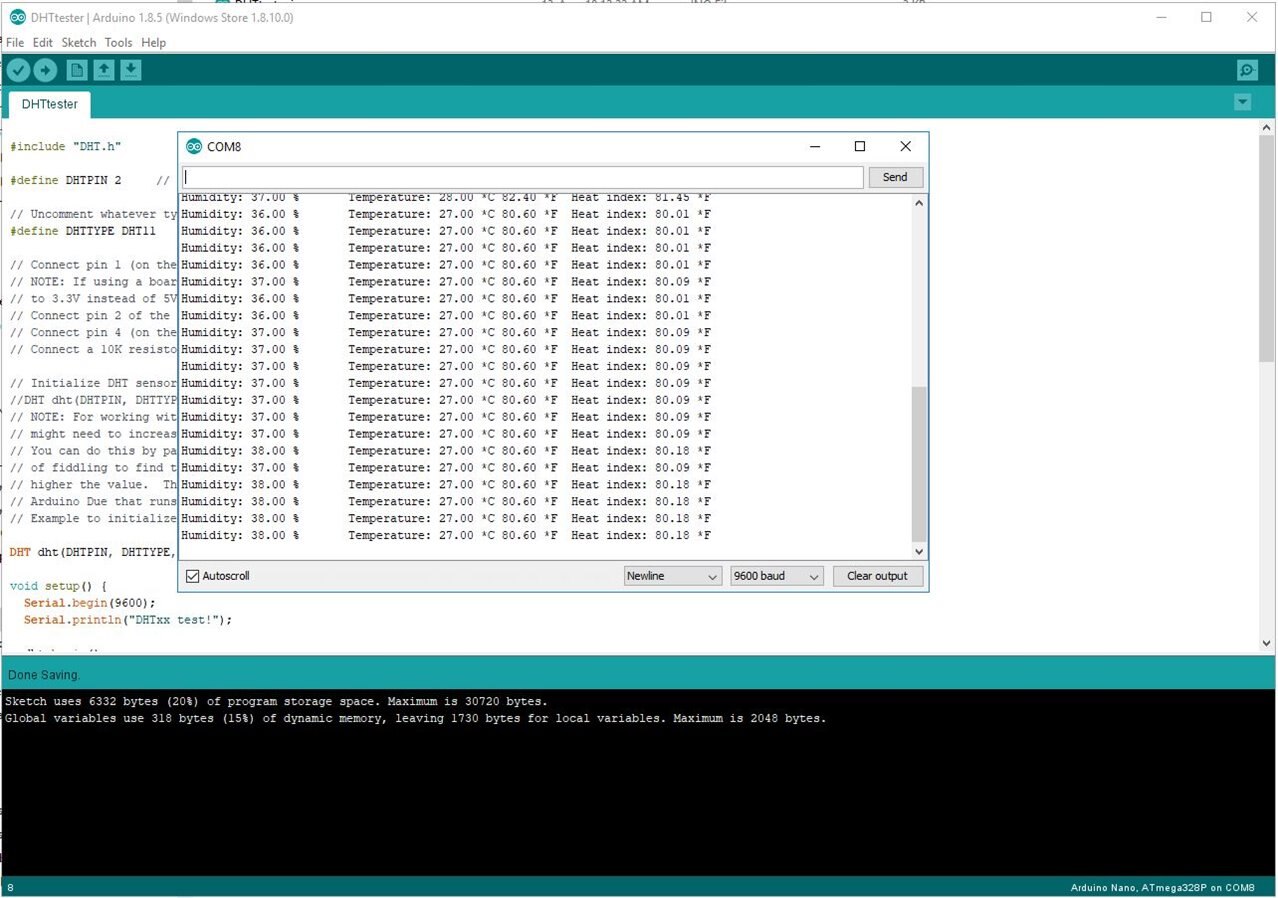Expand the tab options dropdown arrow

(x=1242, y=102)
